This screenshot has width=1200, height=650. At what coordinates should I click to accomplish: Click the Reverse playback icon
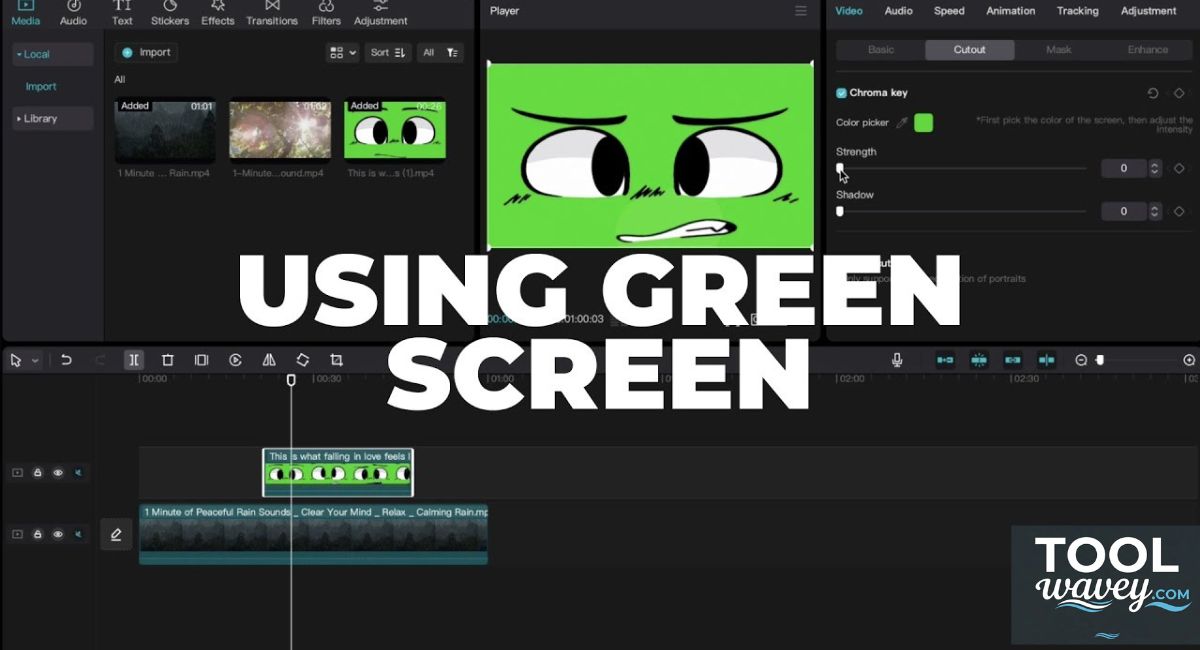(x=235, y=360)
